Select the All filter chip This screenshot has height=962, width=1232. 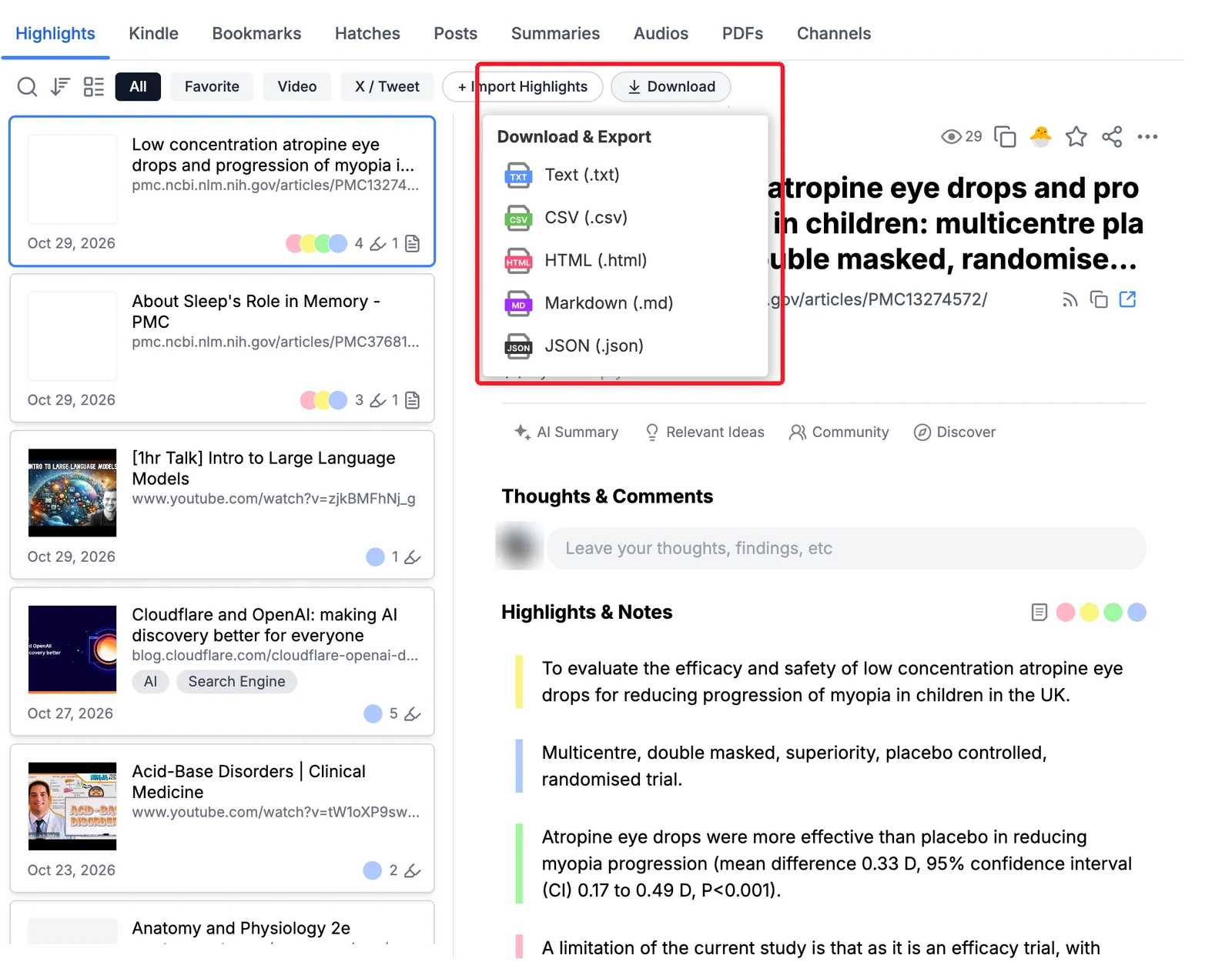(x=138, y=87)
